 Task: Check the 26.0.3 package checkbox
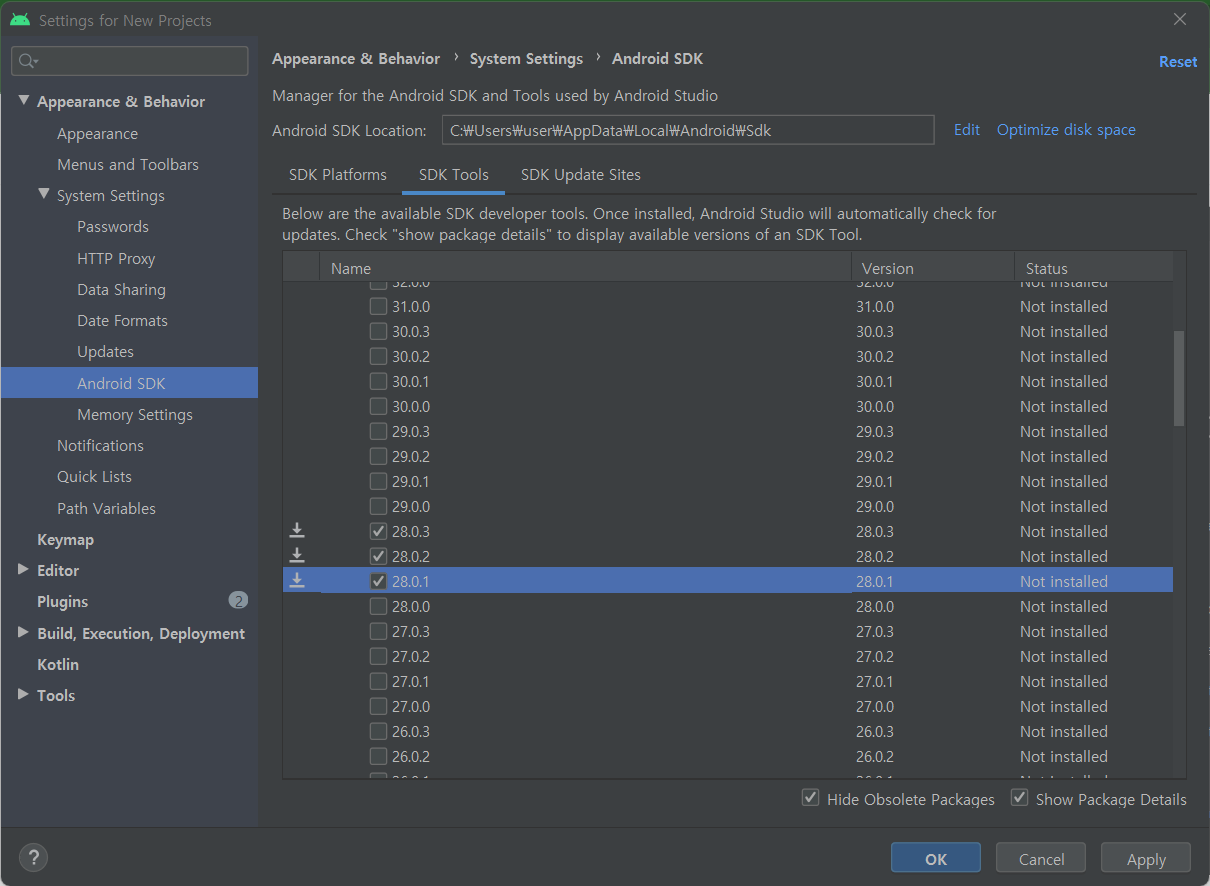pos(378,731)
